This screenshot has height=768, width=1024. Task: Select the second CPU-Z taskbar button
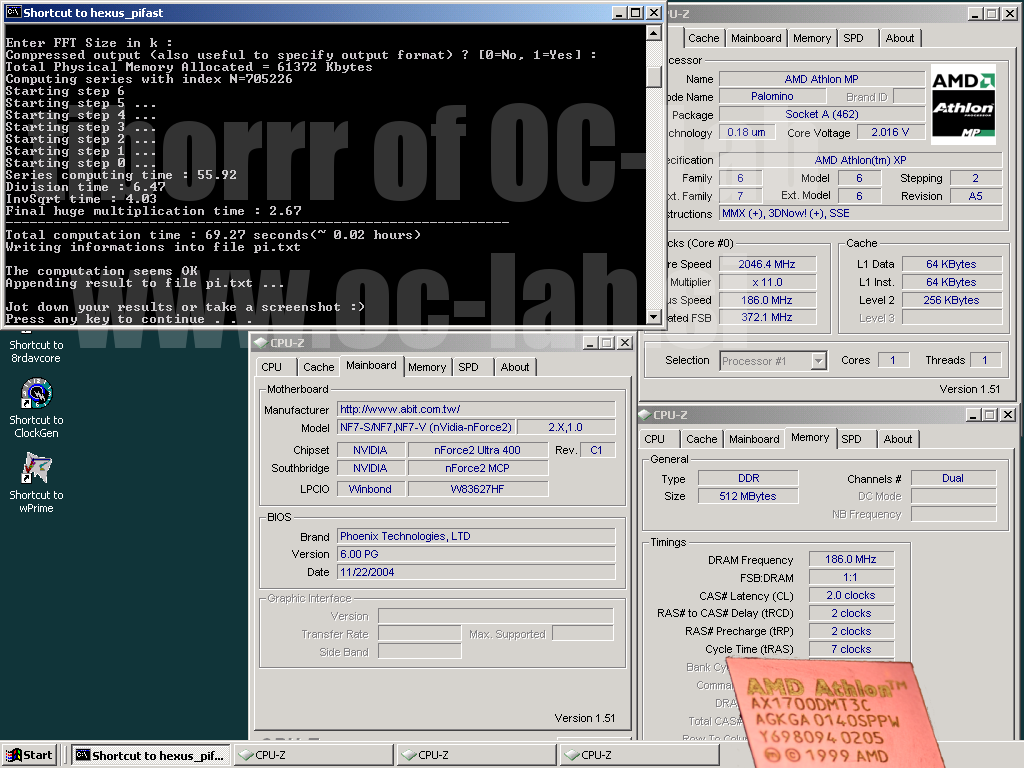coord(477,755)
